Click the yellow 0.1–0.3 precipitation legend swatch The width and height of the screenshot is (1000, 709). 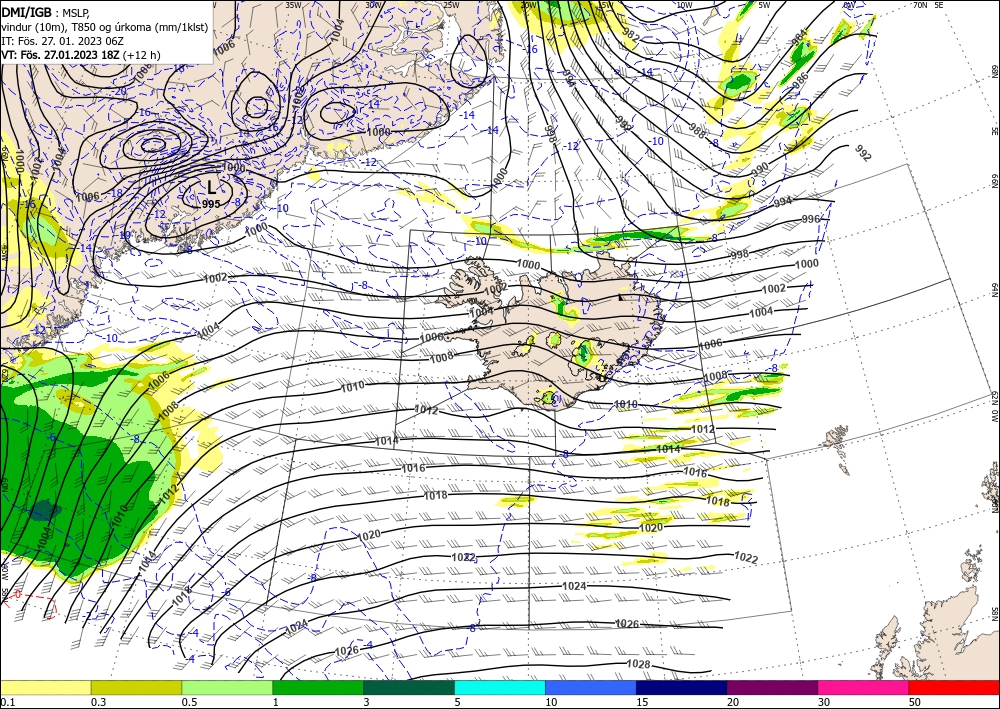pos(45,687)
